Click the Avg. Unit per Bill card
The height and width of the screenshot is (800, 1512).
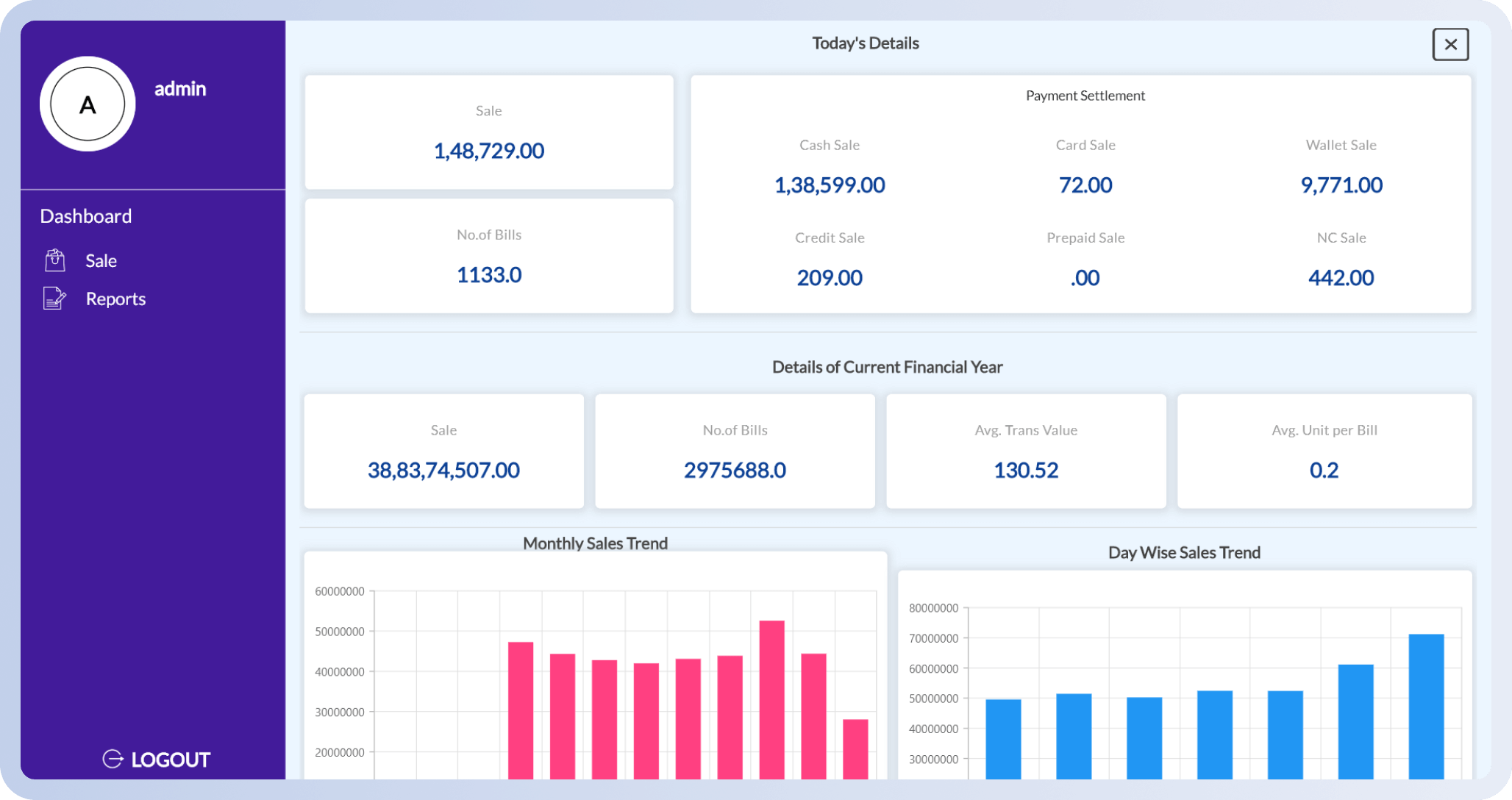1324,451
